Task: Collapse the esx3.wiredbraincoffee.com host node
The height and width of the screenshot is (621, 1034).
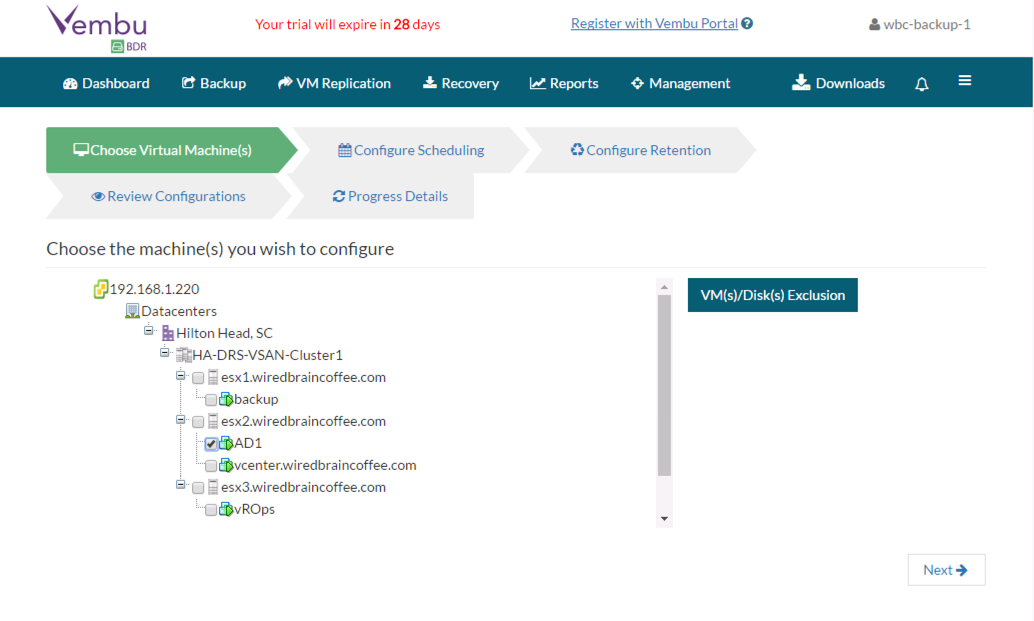Action: pos(182,486)
